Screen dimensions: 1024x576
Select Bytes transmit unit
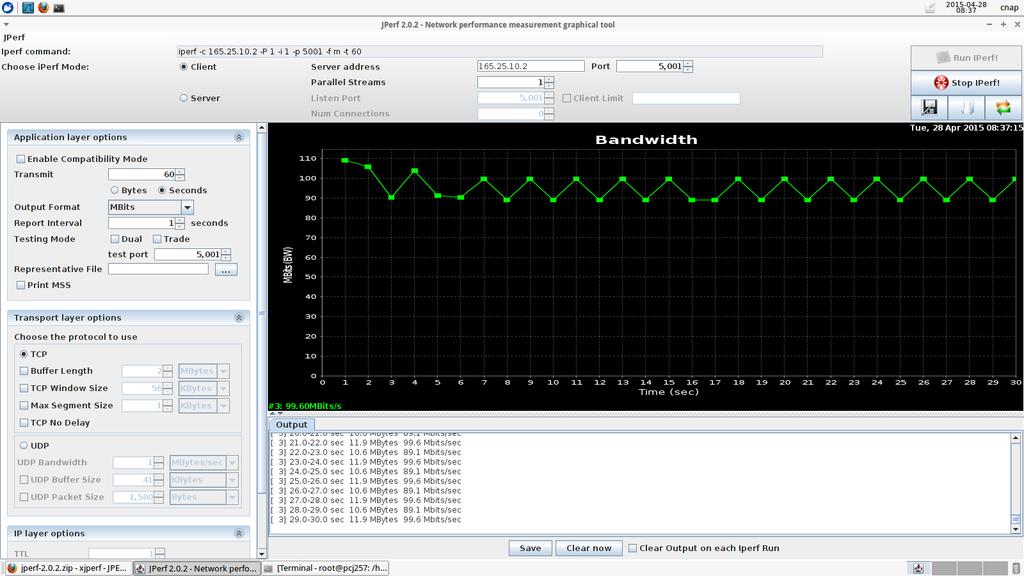pyautogui.click(x=114, y=190)
